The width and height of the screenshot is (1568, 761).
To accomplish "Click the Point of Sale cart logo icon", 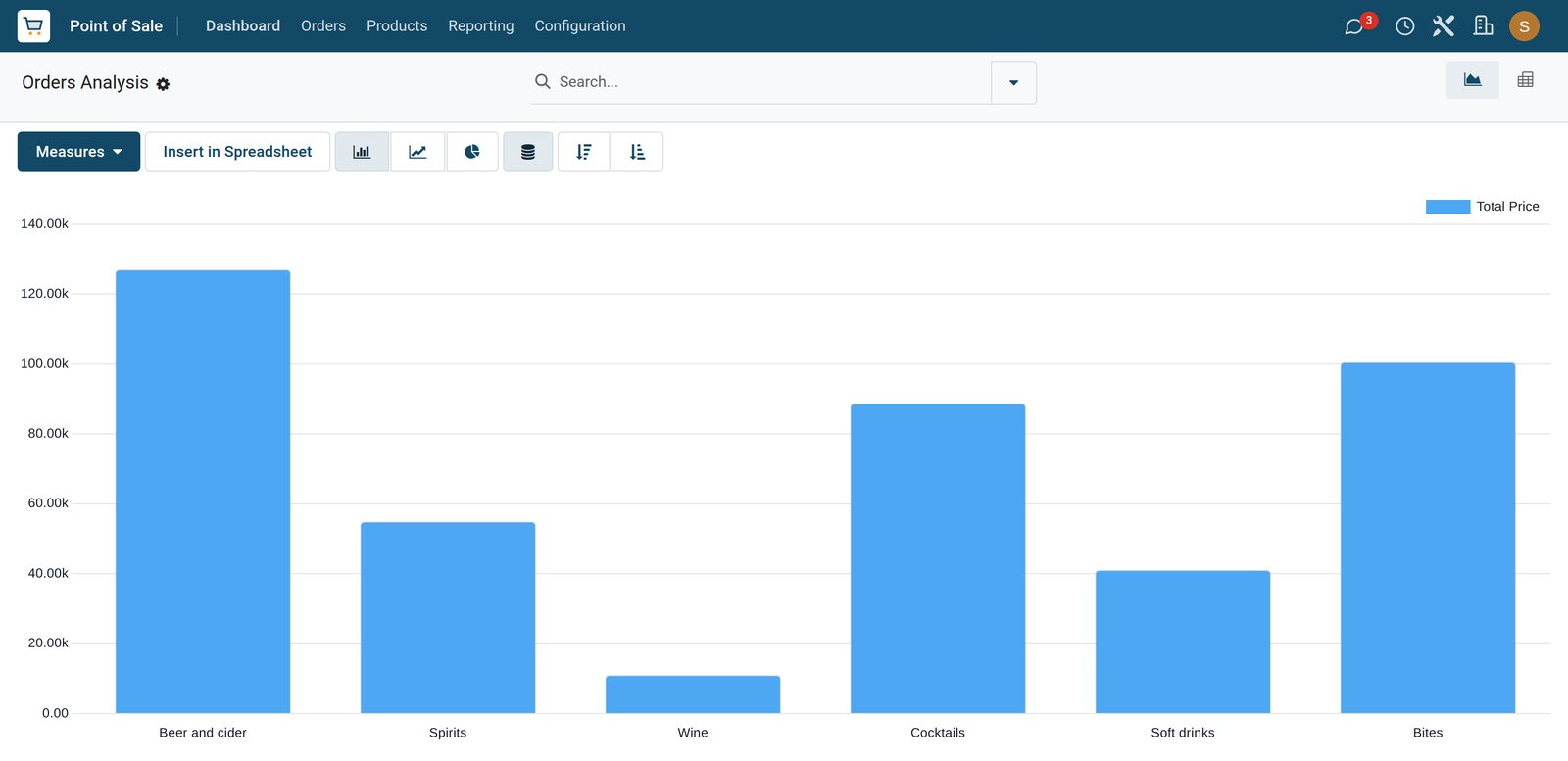I will (33, 25).
